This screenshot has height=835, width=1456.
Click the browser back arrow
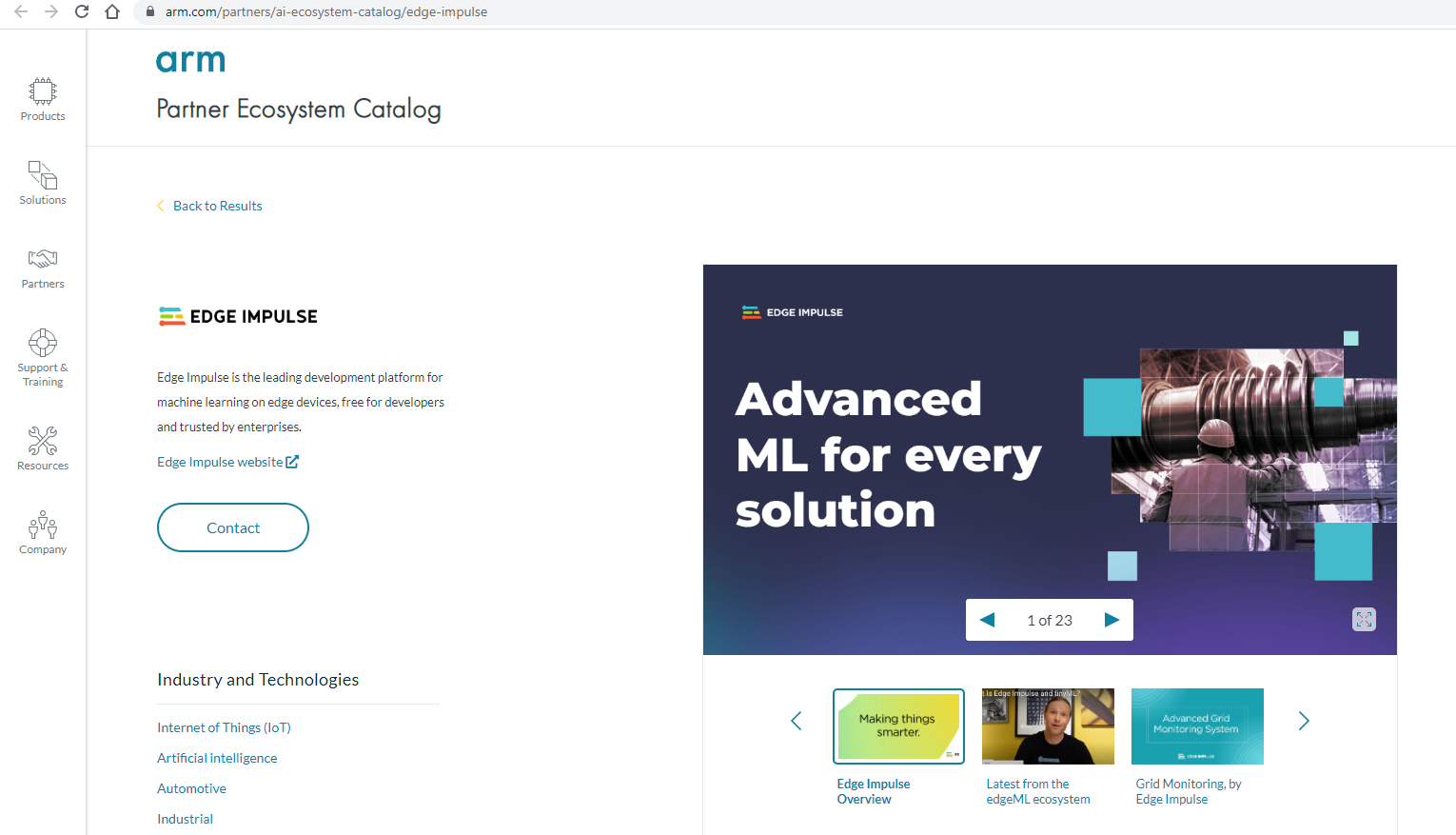[x=21, y=11]
